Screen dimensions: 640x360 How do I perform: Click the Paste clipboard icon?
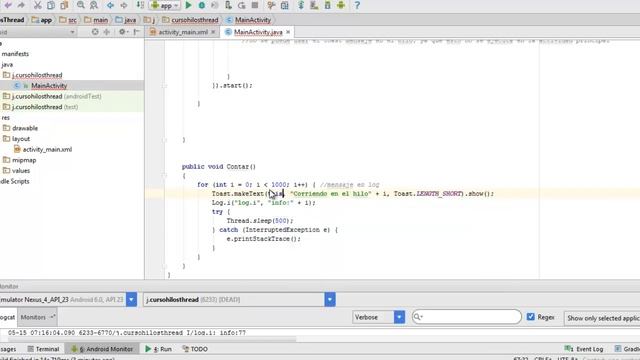(x=64, y=5)
